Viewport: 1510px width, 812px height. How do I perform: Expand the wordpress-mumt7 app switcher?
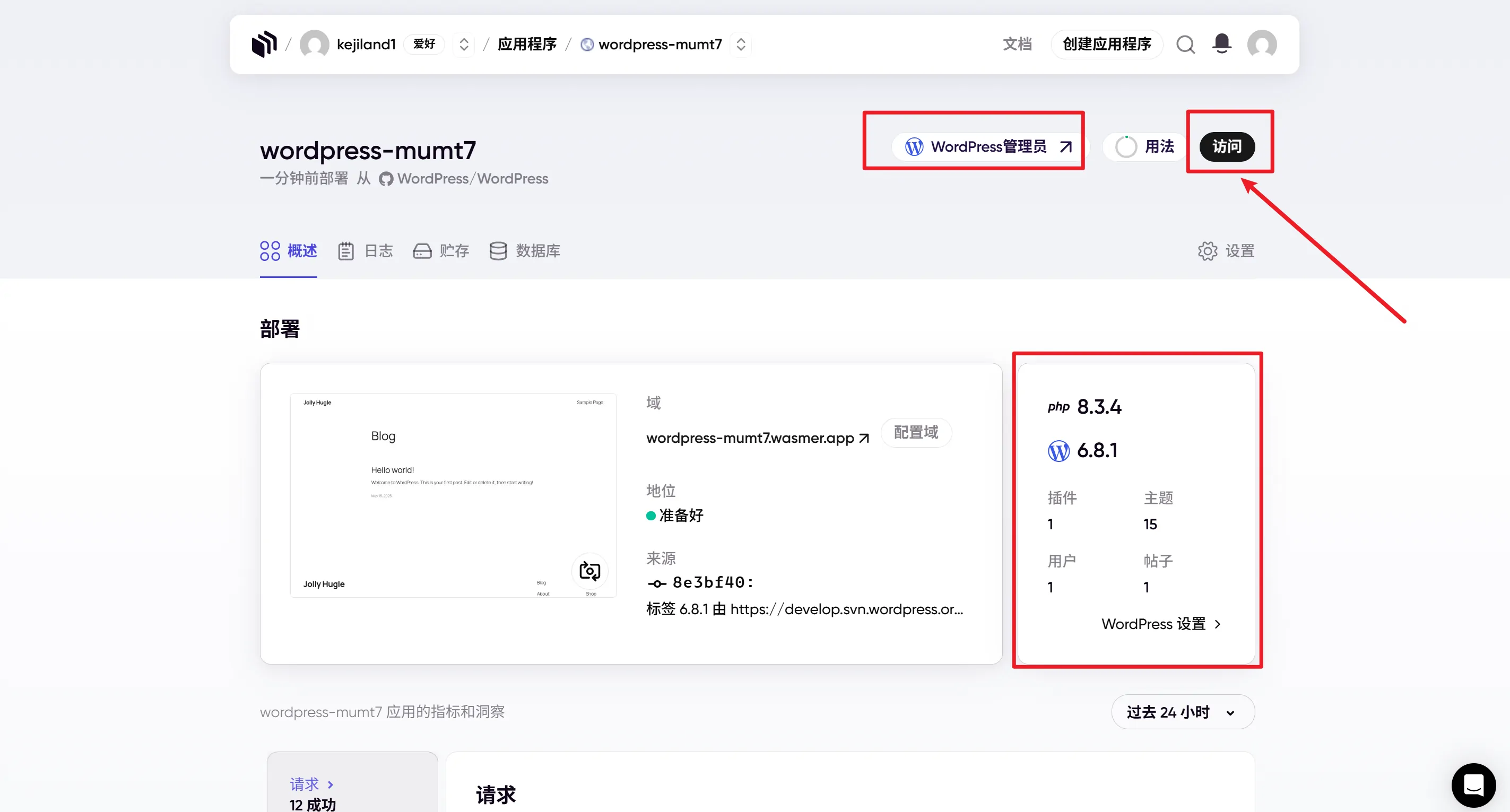point(740,44)
